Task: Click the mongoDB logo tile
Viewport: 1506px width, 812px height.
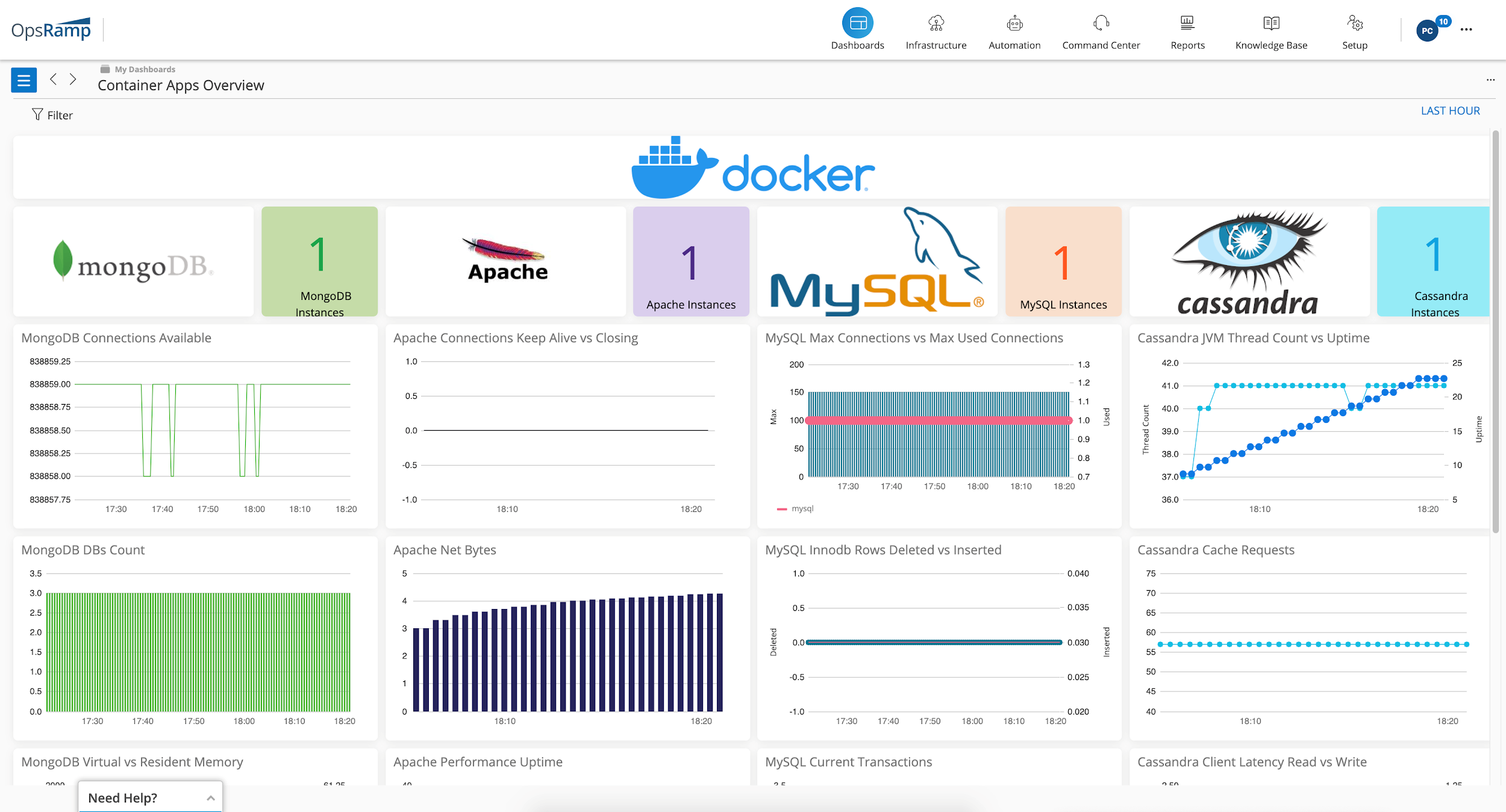Action: pos(133,261)
